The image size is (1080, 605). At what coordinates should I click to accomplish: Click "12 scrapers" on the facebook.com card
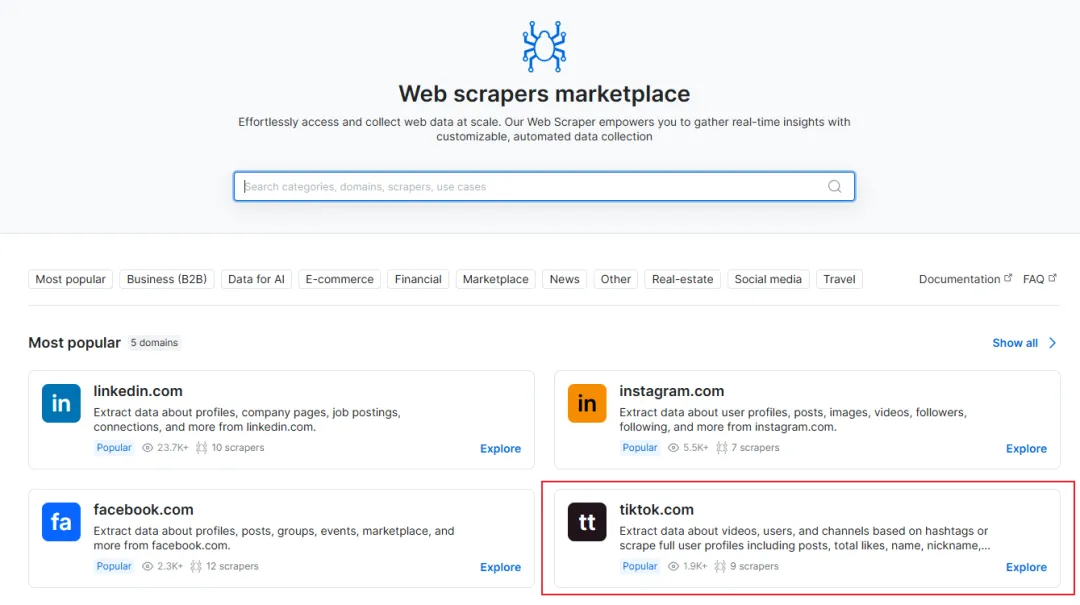pyautogui.click(x=232, y=566)
